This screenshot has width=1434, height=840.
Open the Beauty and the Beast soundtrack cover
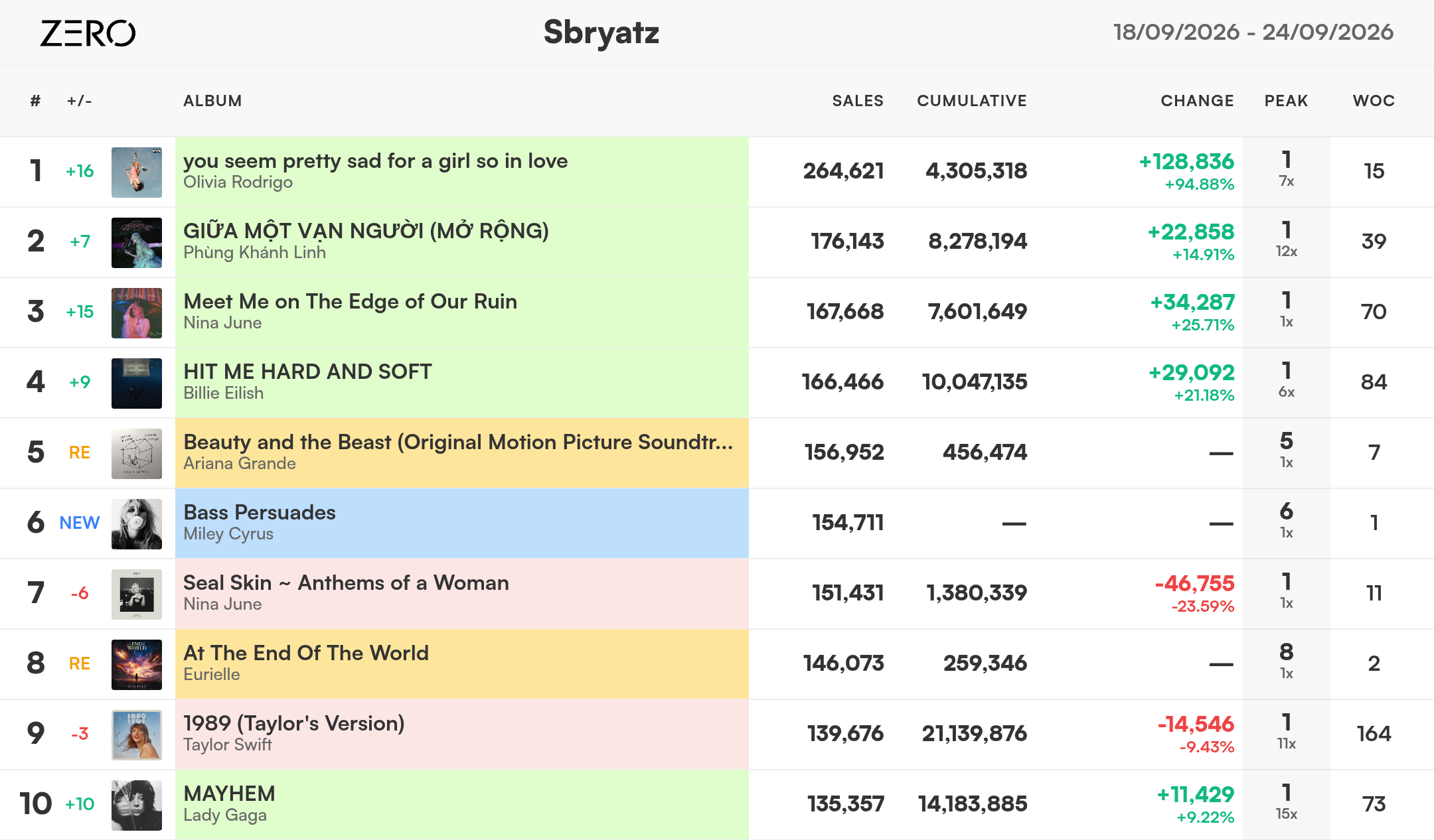coord(137,454)
